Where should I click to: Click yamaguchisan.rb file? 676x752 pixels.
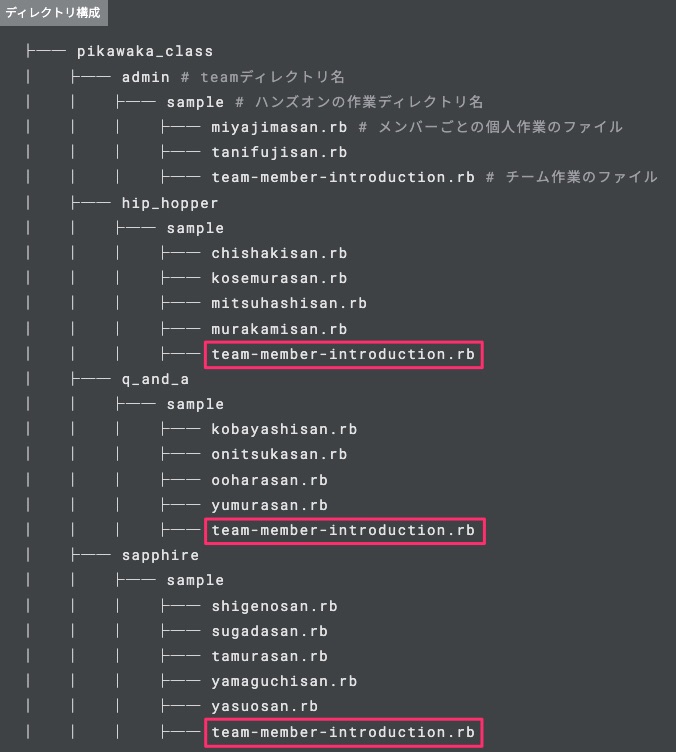(x=284, y=681)
